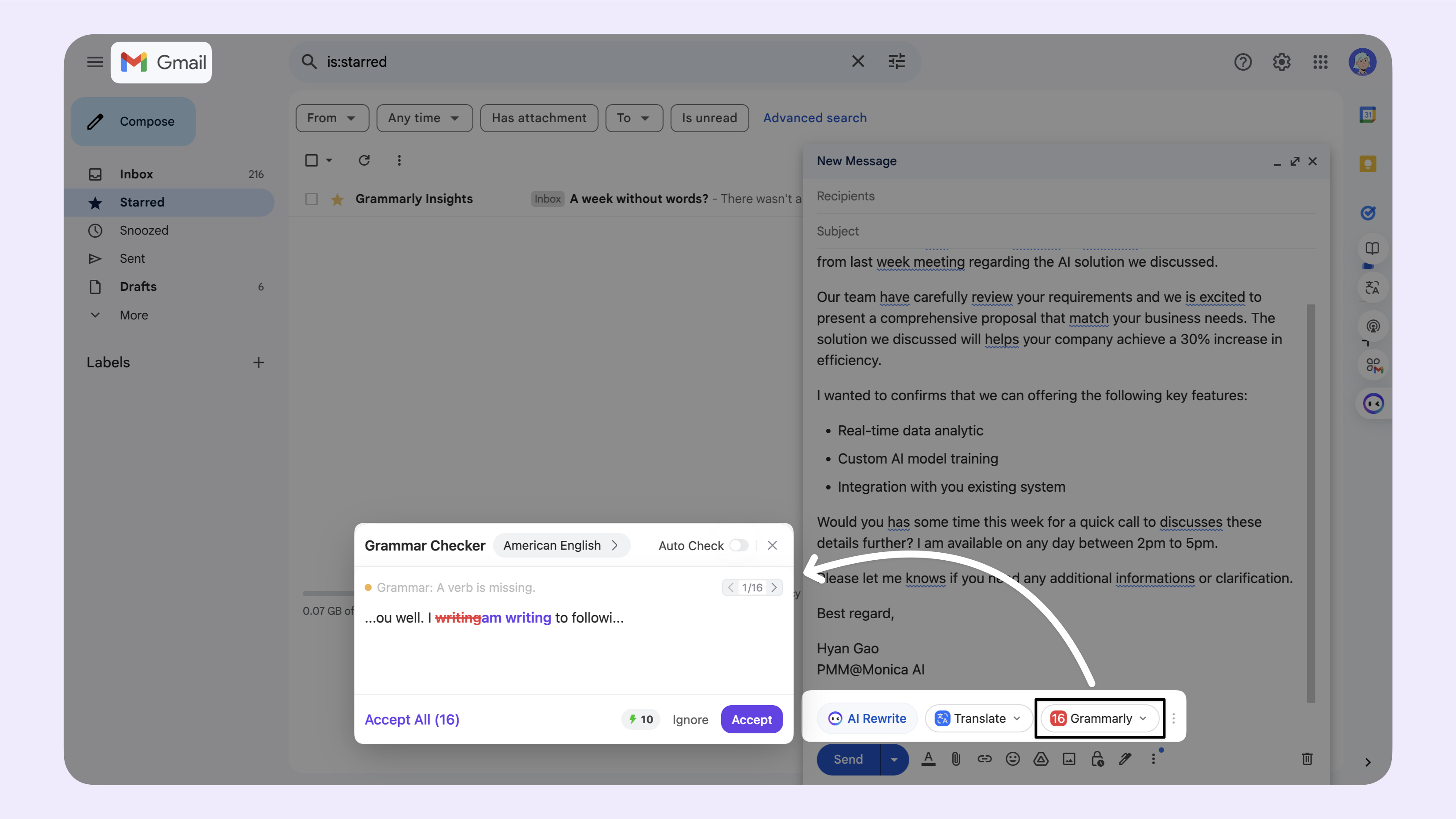Click the AI Rewrite button
This screenshot has height=819, width=1456.
point(867,718)
